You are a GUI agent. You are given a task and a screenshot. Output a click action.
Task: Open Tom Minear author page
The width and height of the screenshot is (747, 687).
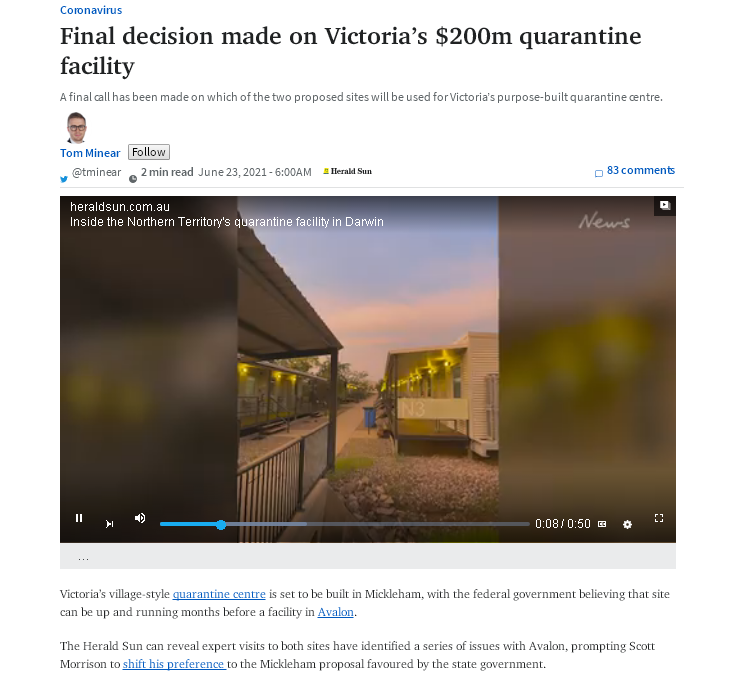pyautogui.click(x=90, y=153)
